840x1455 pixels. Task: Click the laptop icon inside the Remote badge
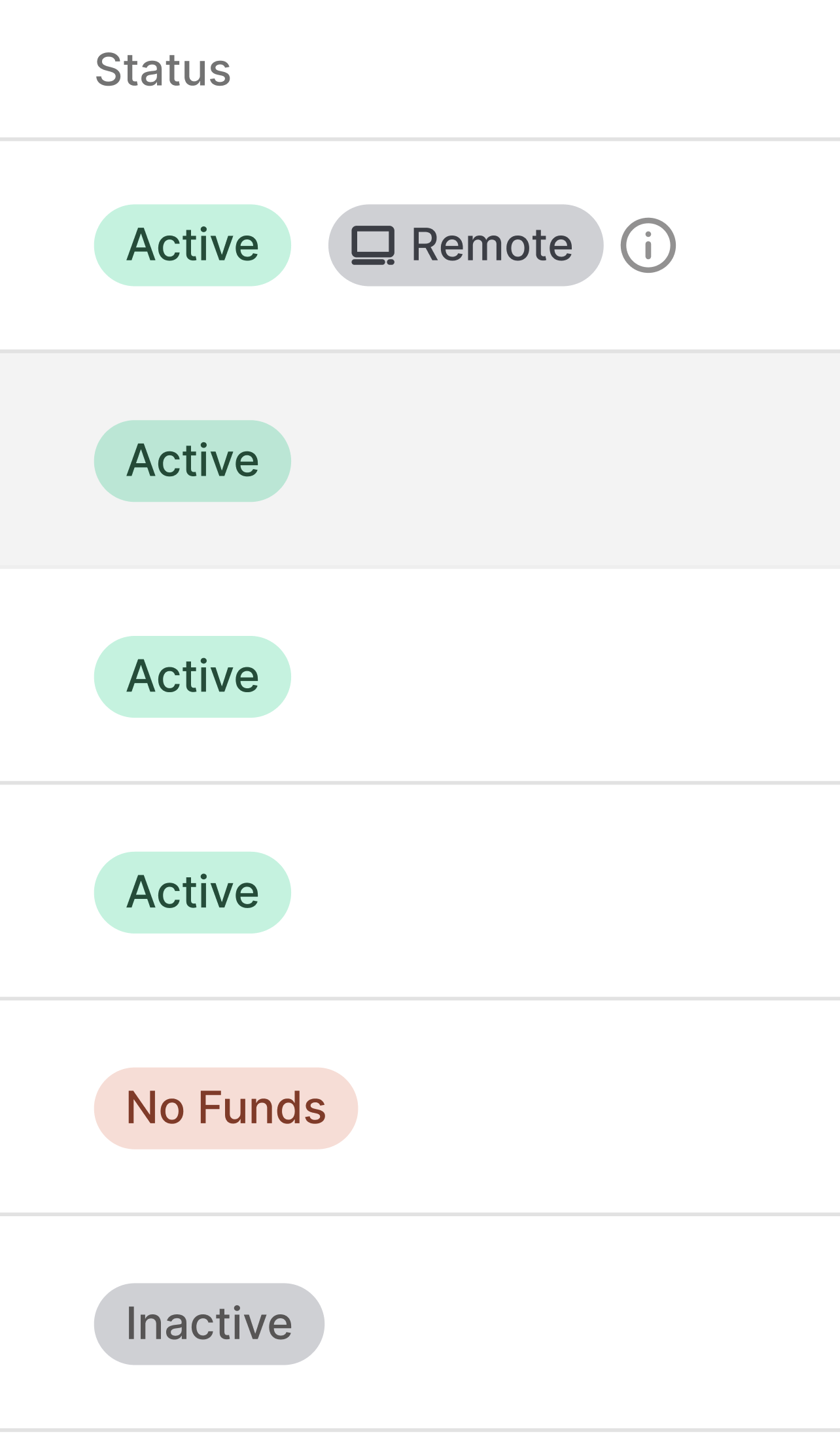pos(374,245)
